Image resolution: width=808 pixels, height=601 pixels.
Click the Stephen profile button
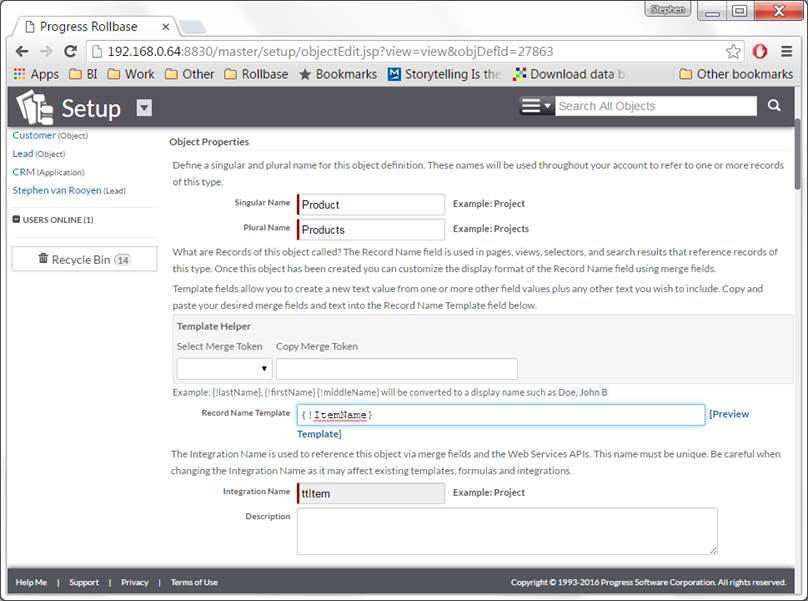(x=667, y=10)
